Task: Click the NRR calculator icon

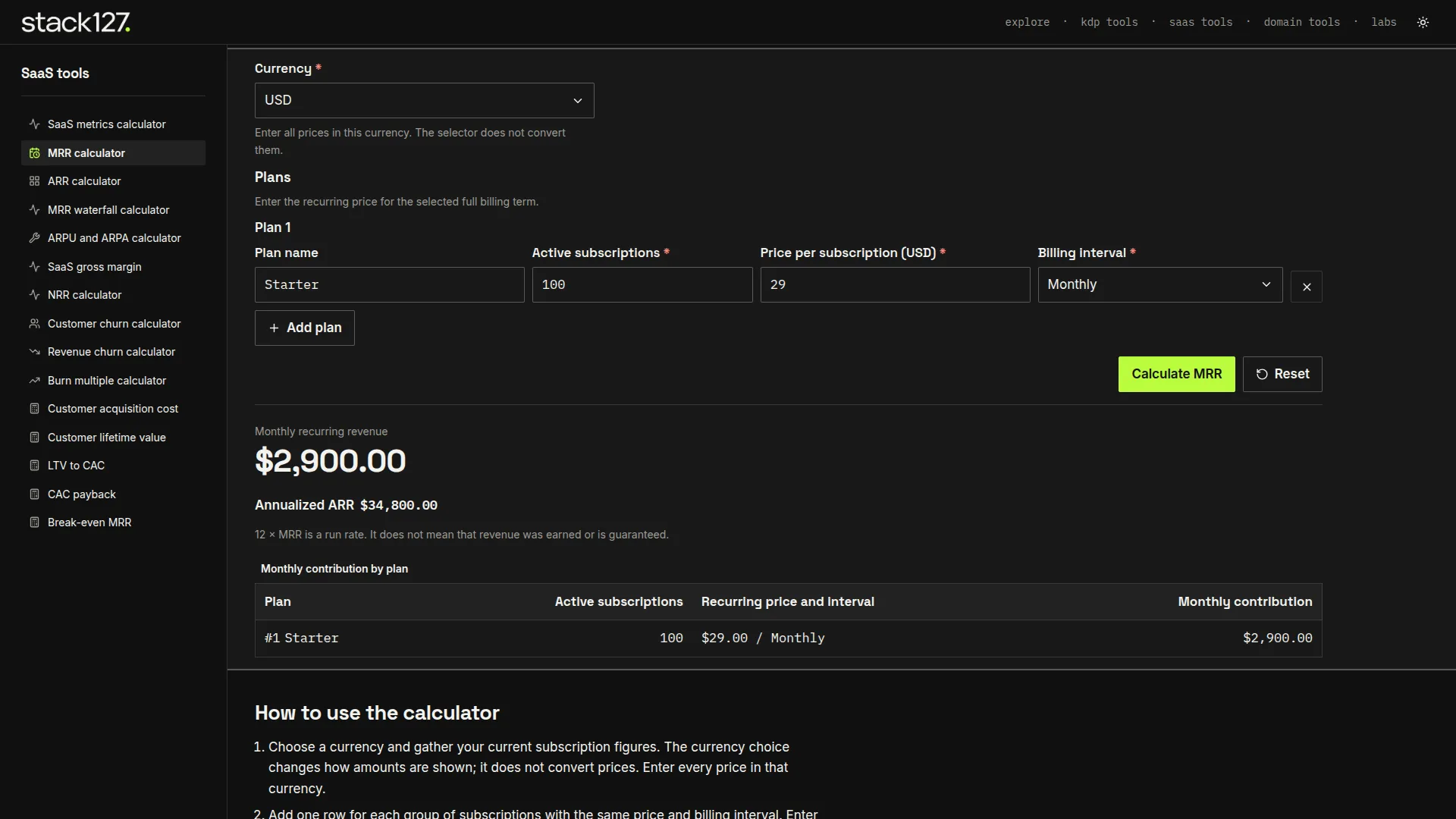Action: pyautogui.click(x=34, y=295)
